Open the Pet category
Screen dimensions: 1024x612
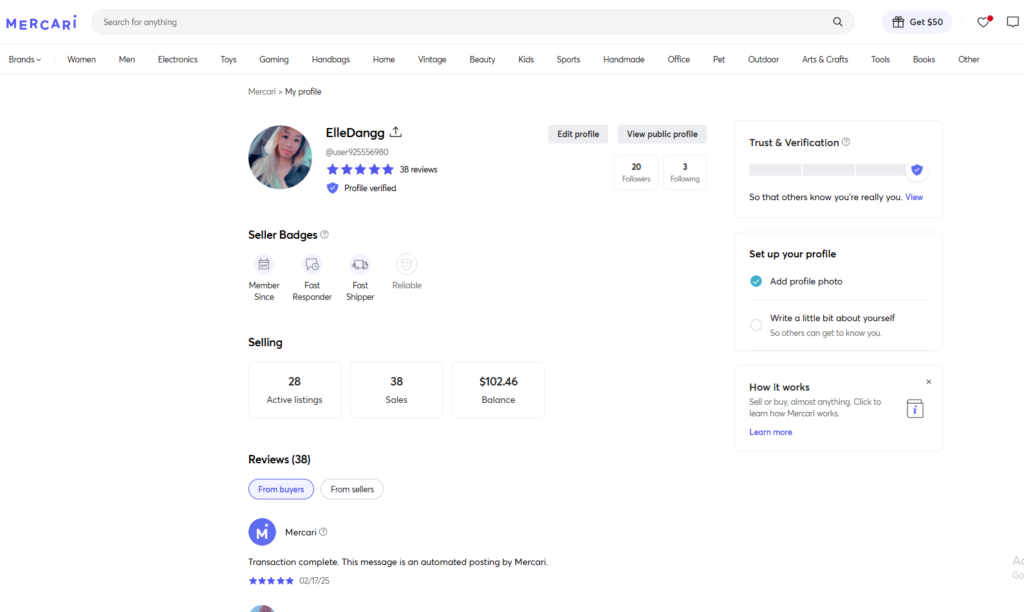pos(719,59)
